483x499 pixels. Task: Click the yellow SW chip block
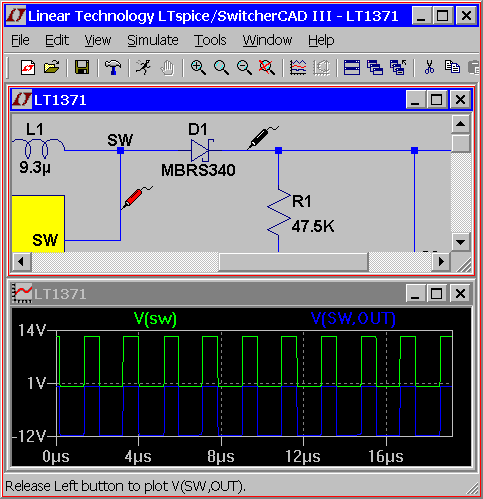point(38,223)
